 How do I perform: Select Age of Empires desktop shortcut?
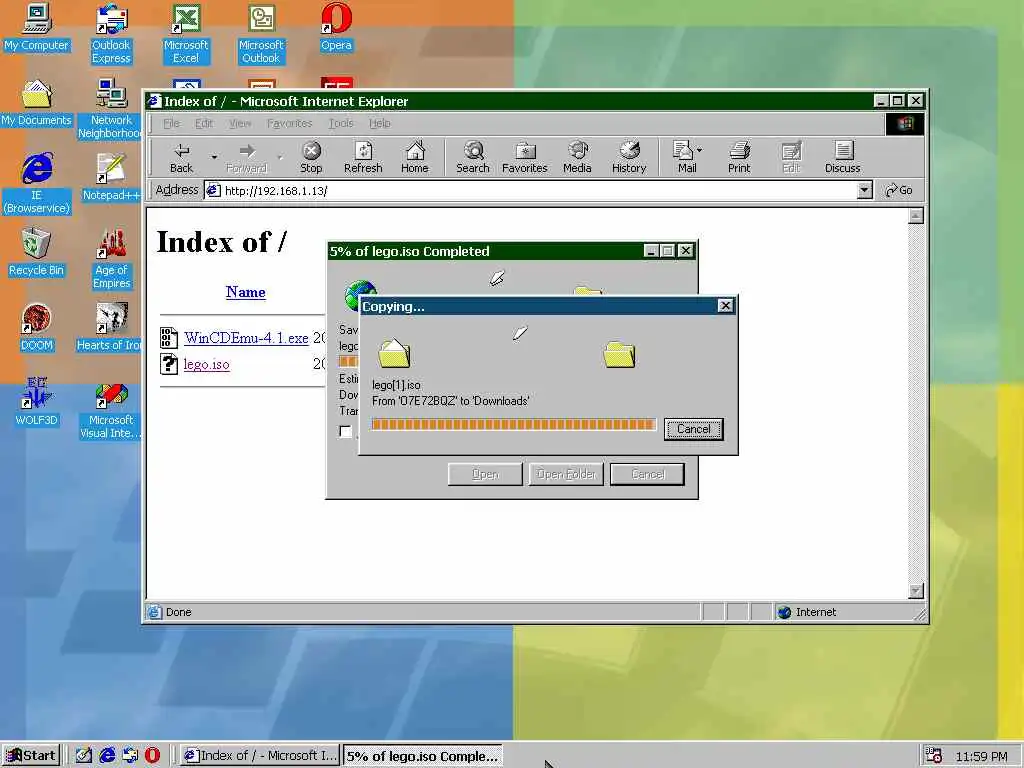(x=111, y=259)
